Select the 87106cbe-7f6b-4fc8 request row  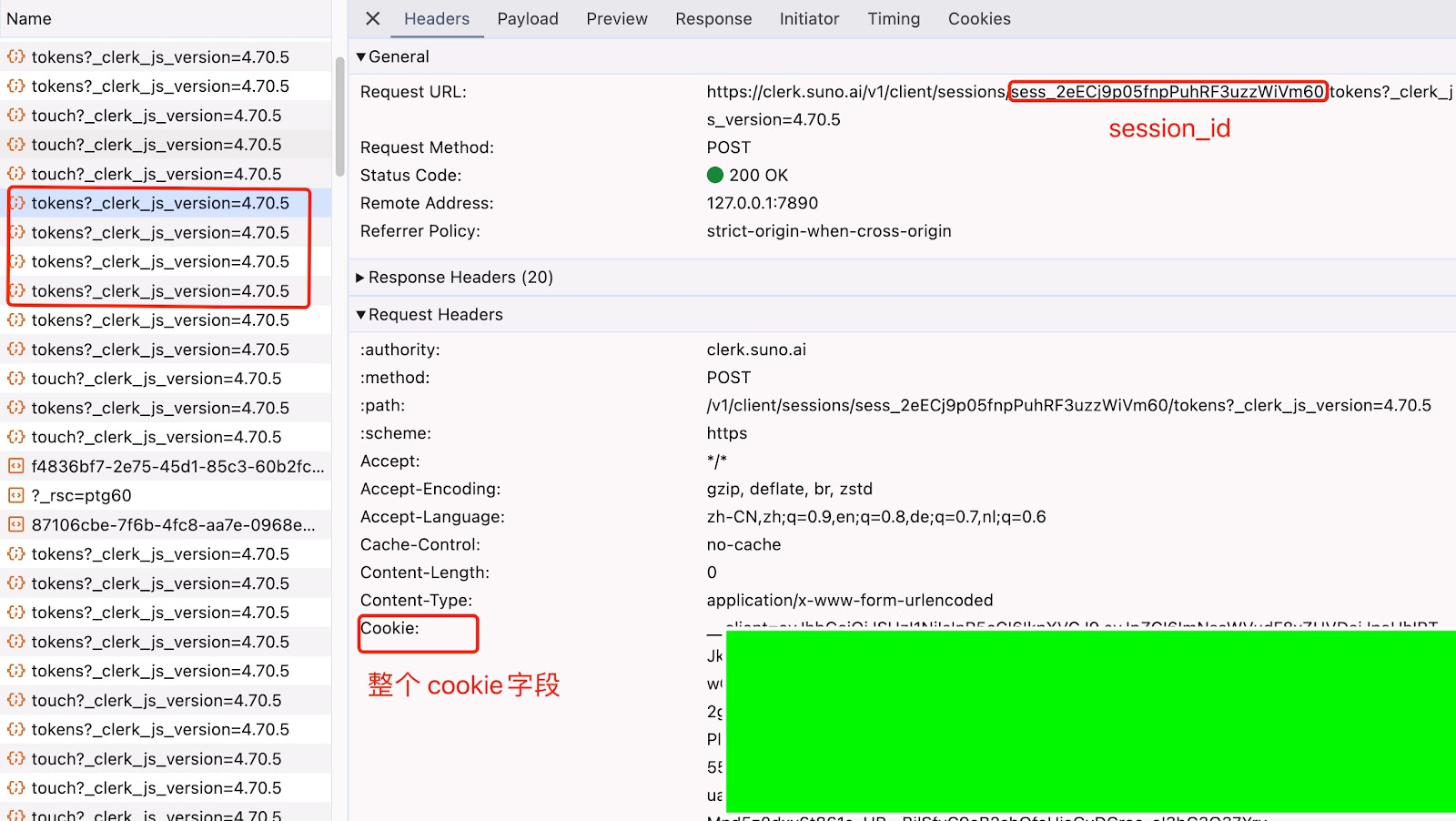[166, 524]
